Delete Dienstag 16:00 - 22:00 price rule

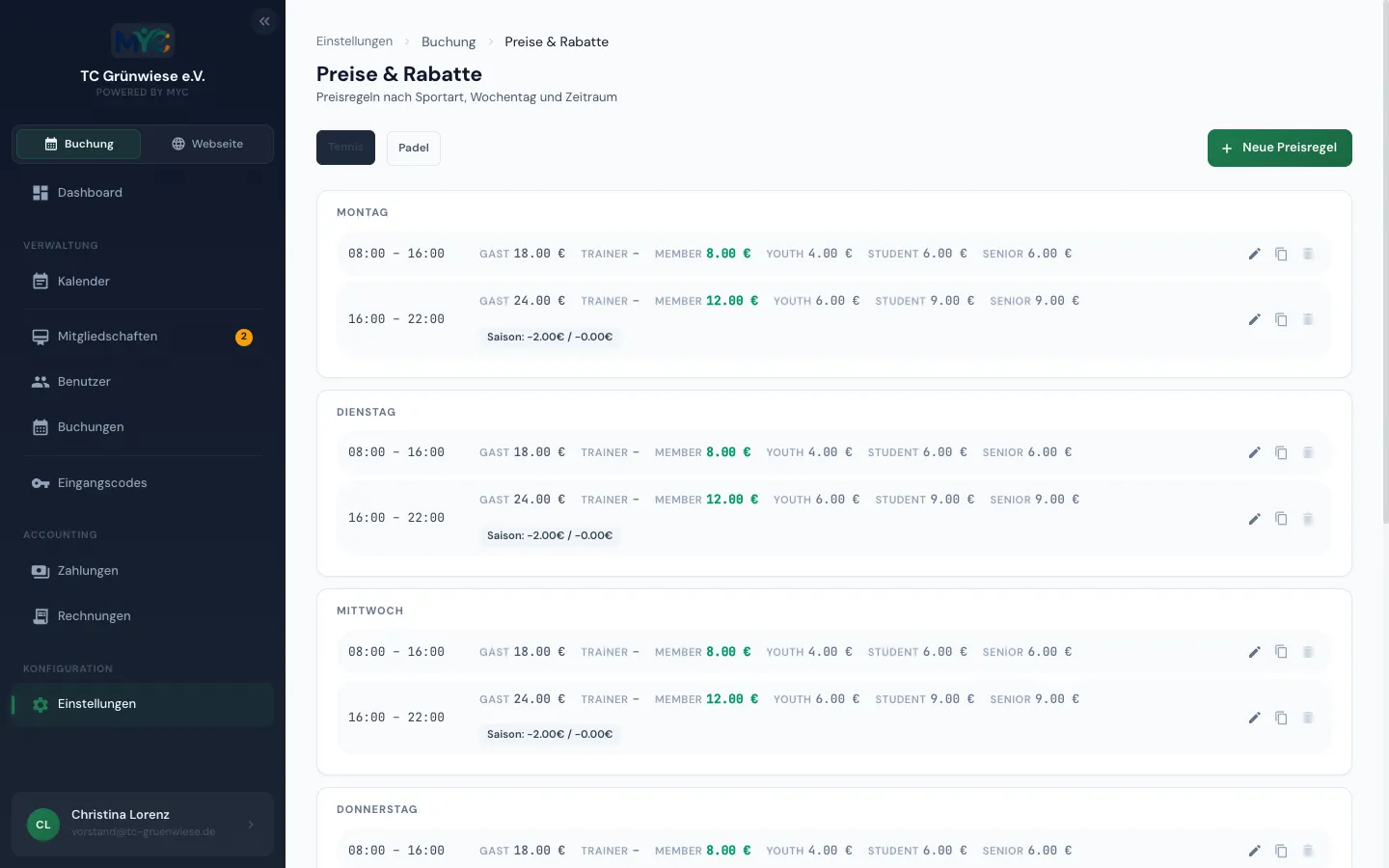click(x=1308, y=519)
